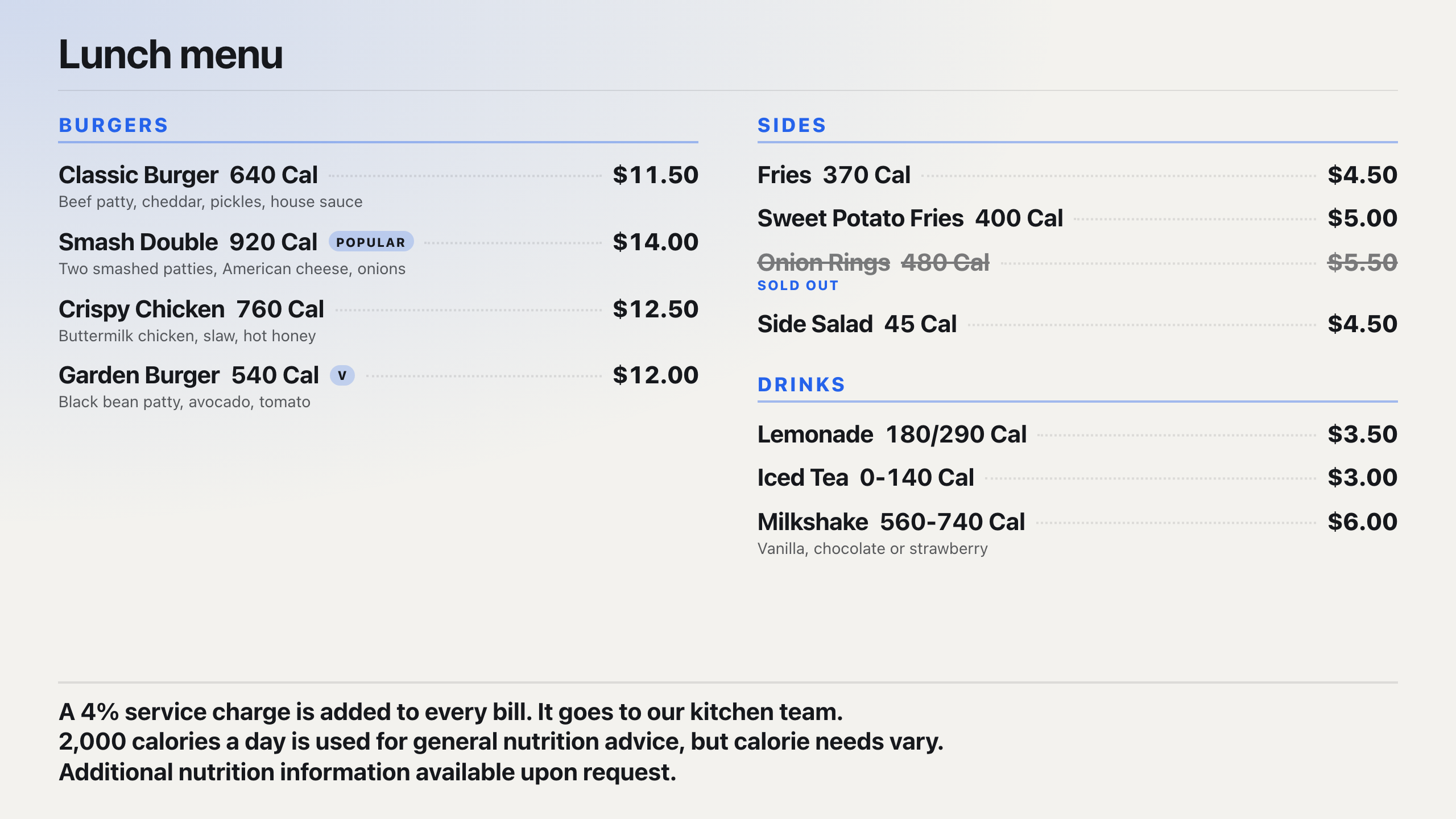Image resolution: width=1456 pixels, height=819 pixels.
Task: Select the Garden Burger 540 Cal item
Action: coord(189,375)
